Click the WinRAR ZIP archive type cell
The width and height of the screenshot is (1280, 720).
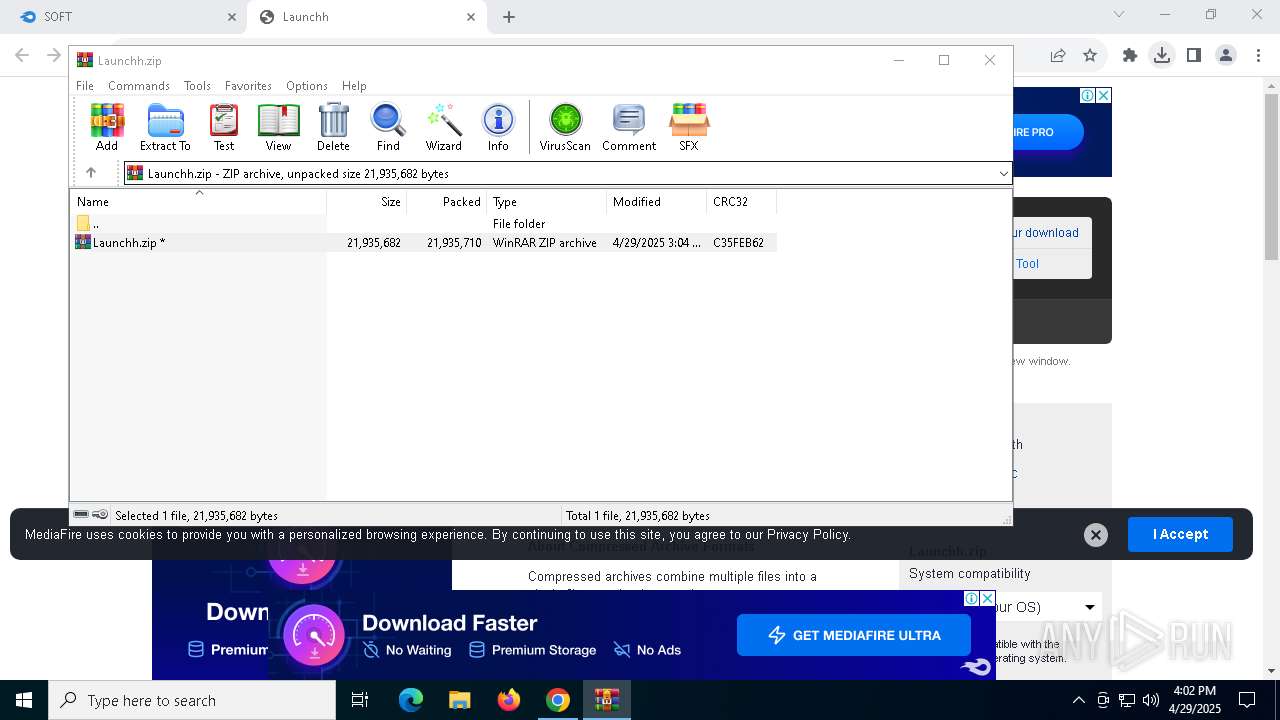click(x=545, y=243)
